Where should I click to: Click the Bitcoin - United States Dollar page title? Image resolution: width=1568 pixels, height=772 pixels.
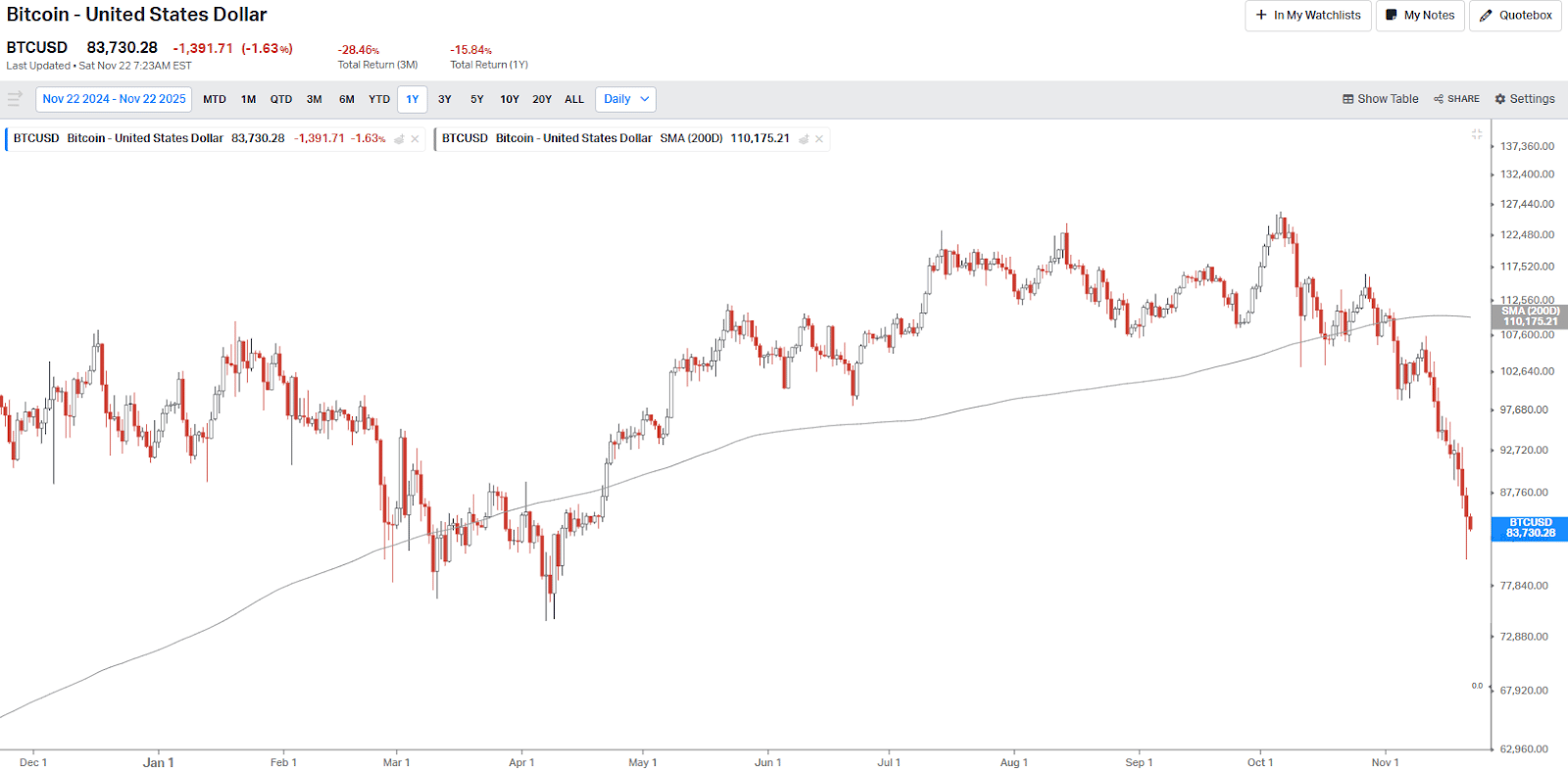tap(137, 15)
